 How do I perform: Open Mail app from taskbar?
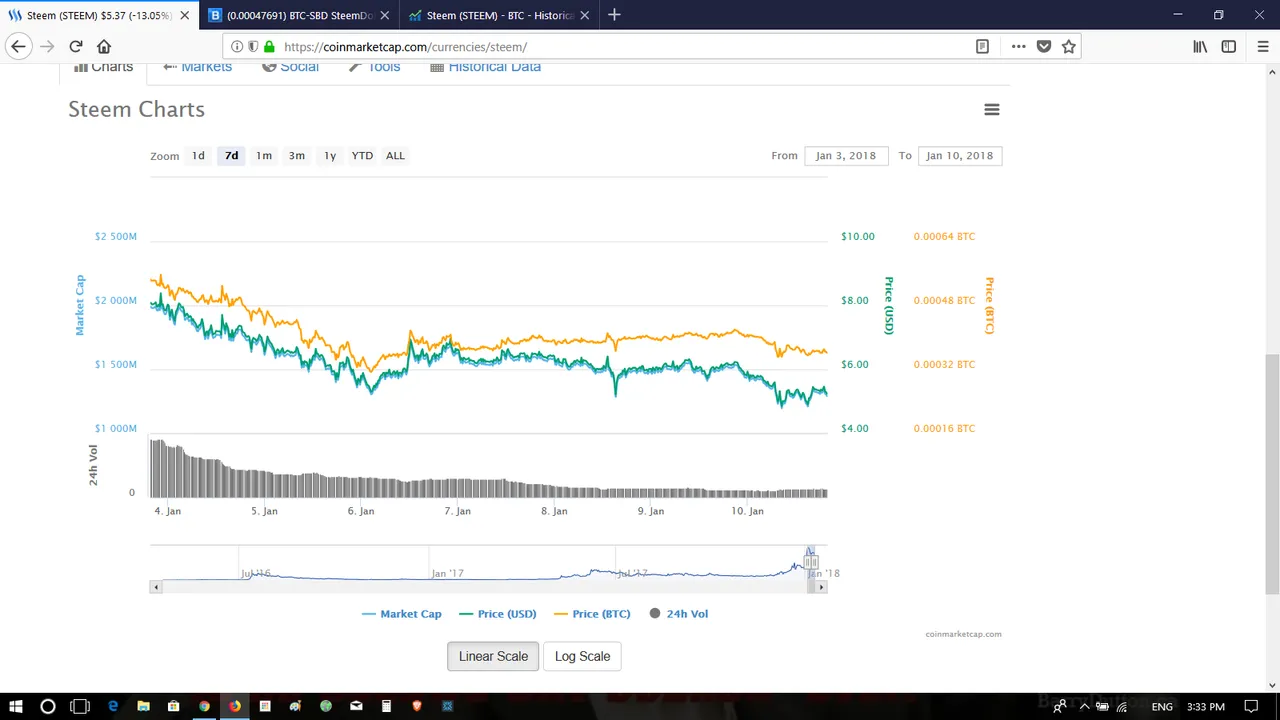click(x=356, y=706)
